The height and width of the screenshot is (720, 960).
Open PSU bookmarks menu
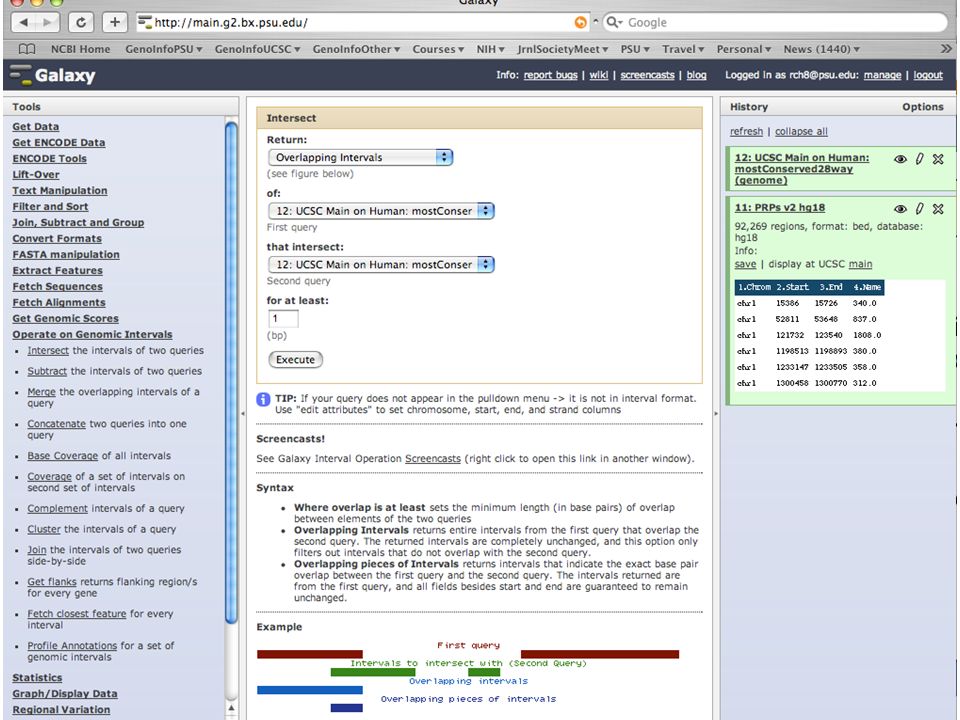635,49
